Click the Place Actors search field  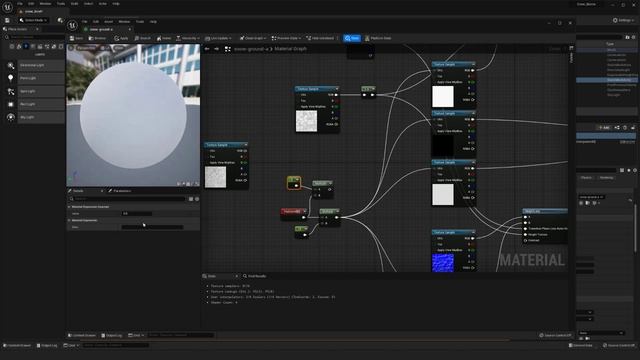[x=36, y=37]
